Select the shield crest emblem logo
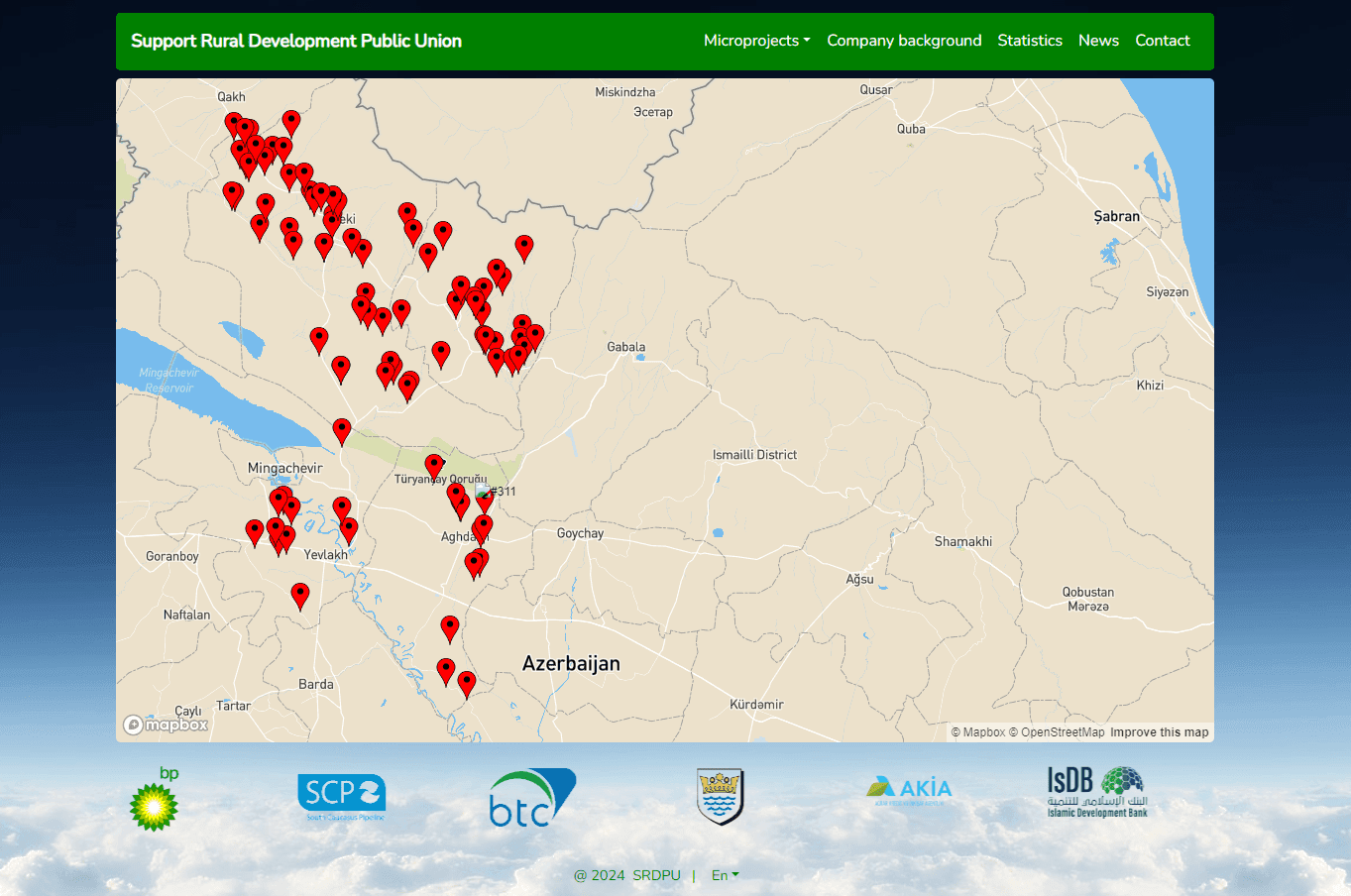 (x=721, y=797)
